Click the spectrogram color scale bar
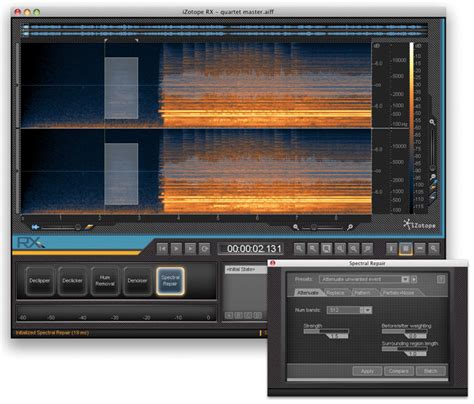Screen dimensions: 474x404 pyautogui.click(x=411, y=128)
